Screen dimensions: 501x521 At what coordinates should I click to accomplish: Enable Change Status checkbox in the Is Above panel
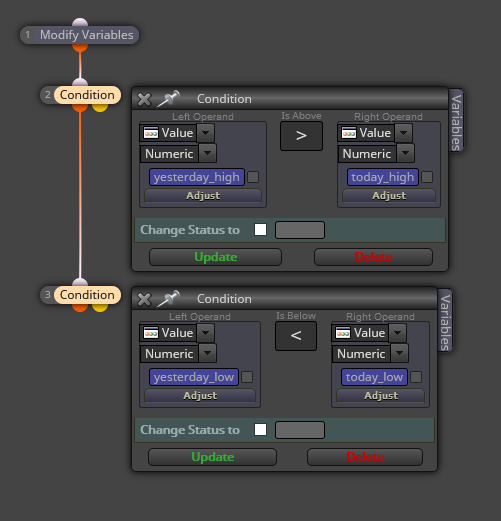(x=260, y=230)
